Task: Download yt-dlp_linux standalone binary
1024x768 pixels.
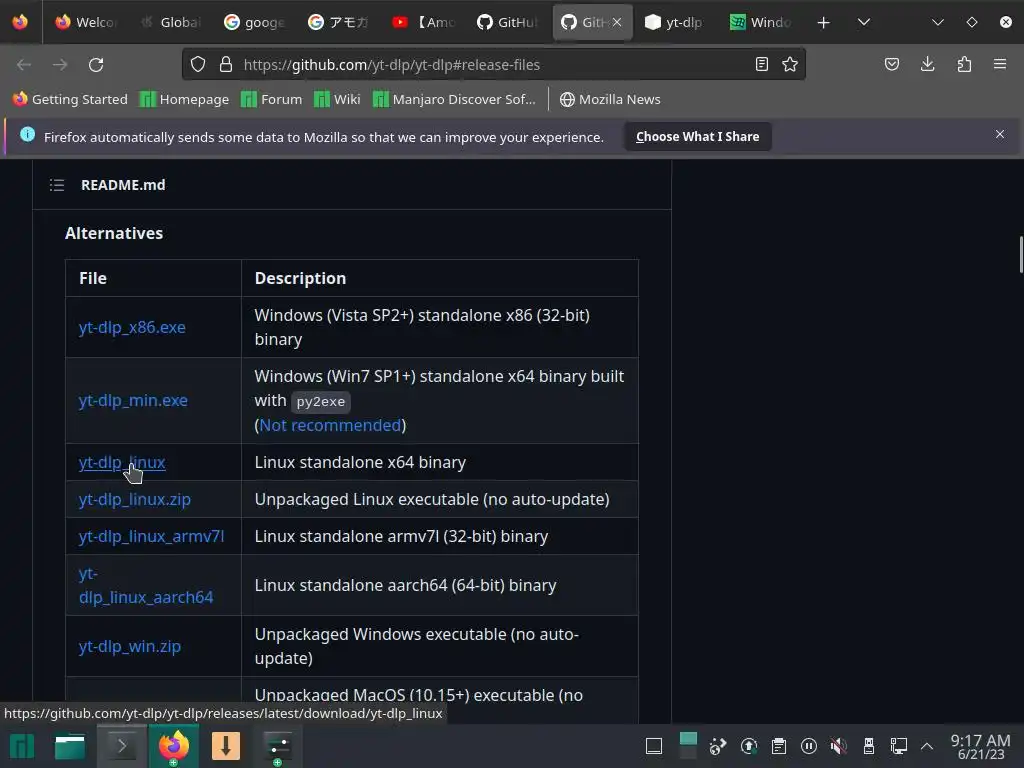Action: [122, 462]
